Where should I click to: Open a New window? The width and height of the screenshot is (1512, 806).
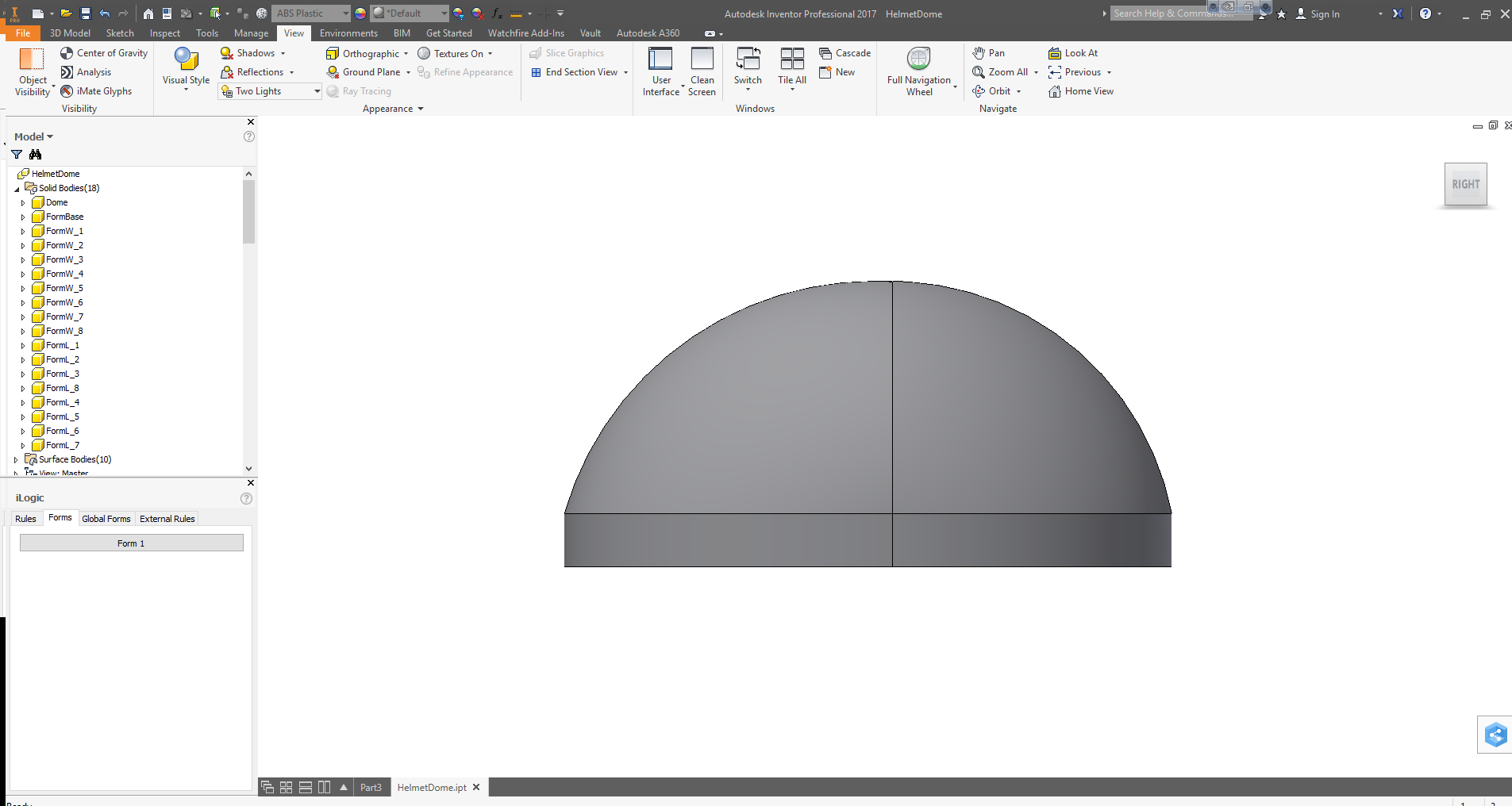tap(837, 72)
